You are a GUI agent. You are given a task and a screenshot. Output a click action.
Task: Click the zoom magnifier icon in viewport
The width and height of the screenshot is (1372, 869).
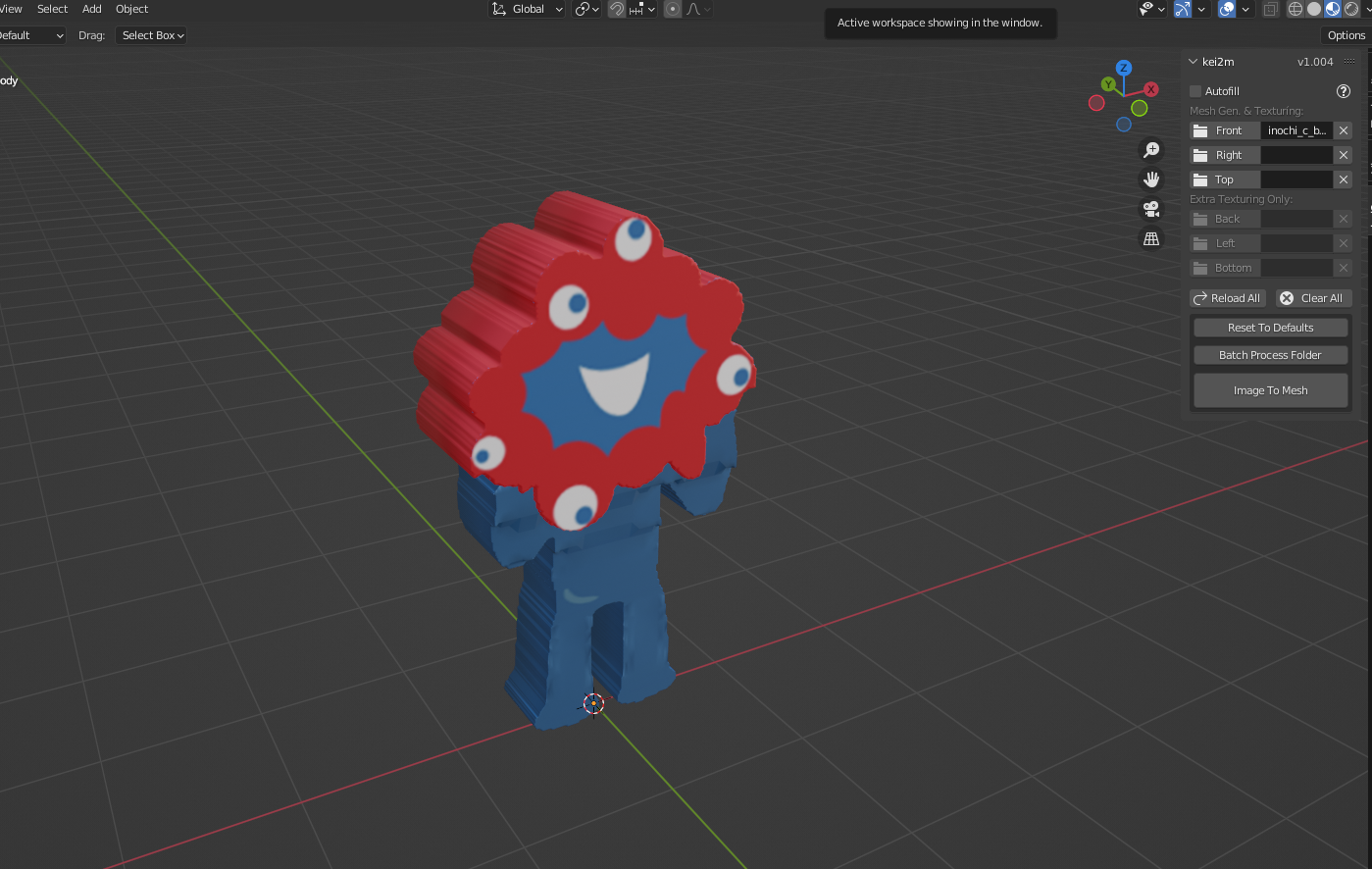[x=1151, y=150]
